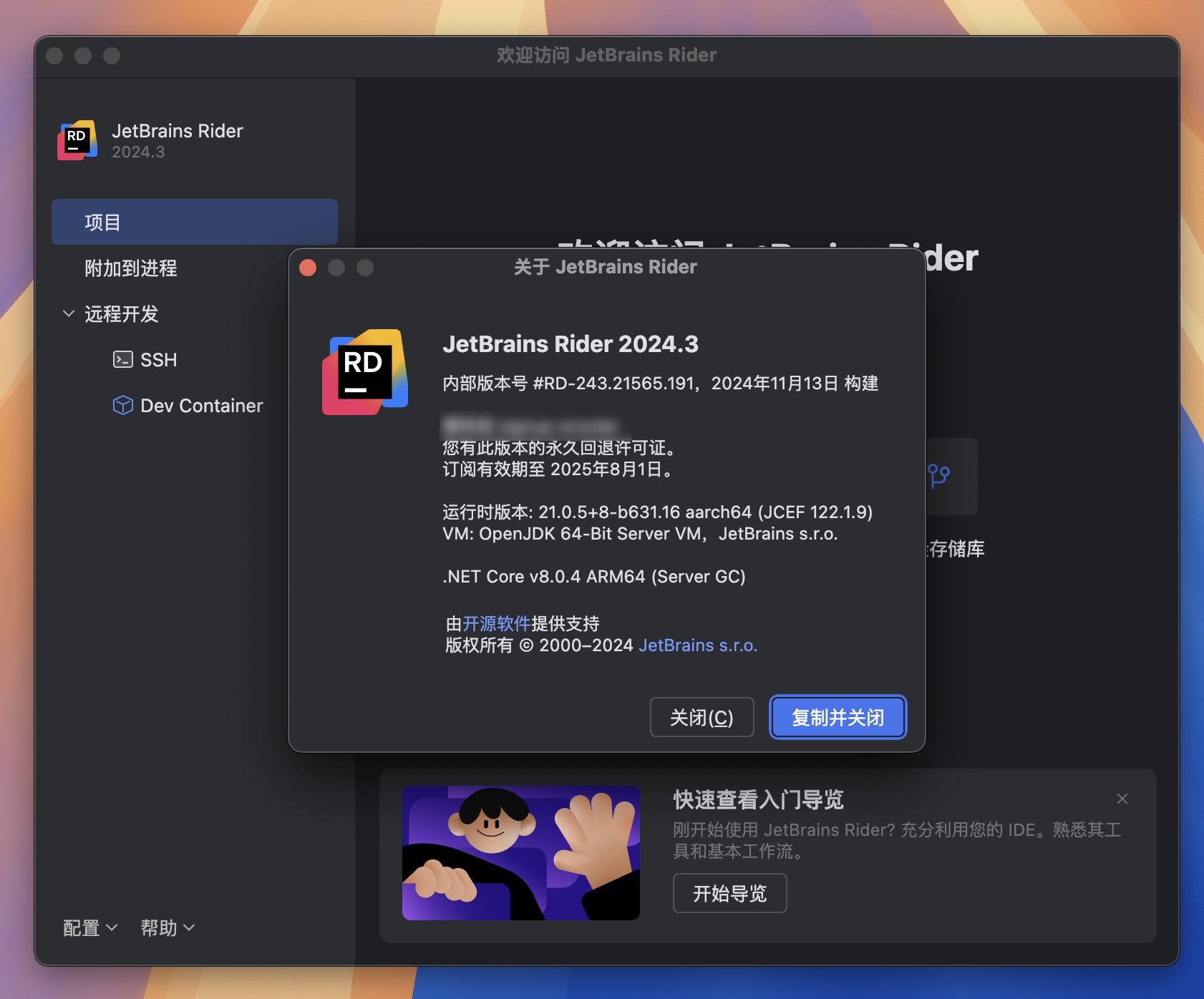Collapse the 远程开发 section
The image size is (1204, 999).
point(69,313)
